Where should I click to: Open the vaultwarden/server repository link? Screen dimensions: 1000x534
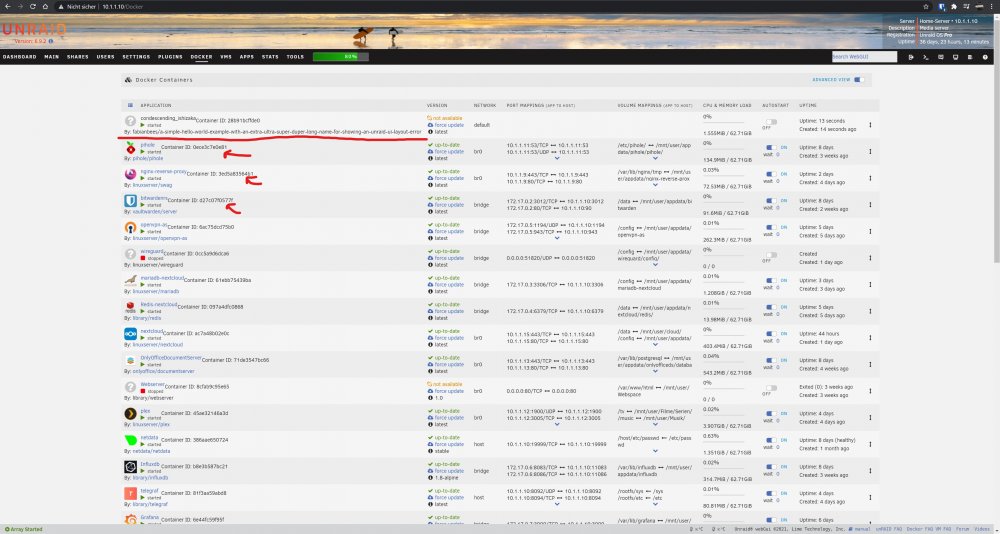tap(155, 211)
